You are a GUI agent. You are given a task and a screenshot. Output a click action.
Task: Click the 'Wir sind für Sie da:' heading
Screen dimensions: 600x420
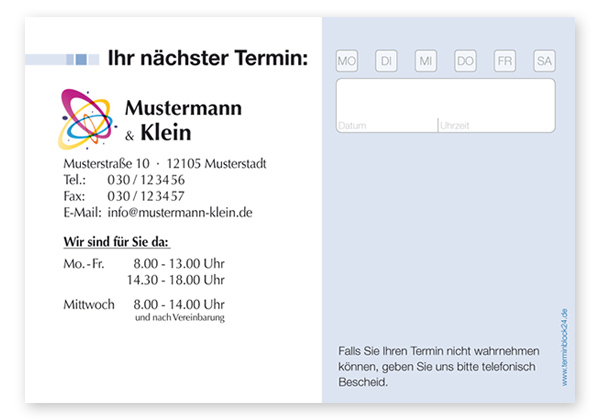(117, 242)
